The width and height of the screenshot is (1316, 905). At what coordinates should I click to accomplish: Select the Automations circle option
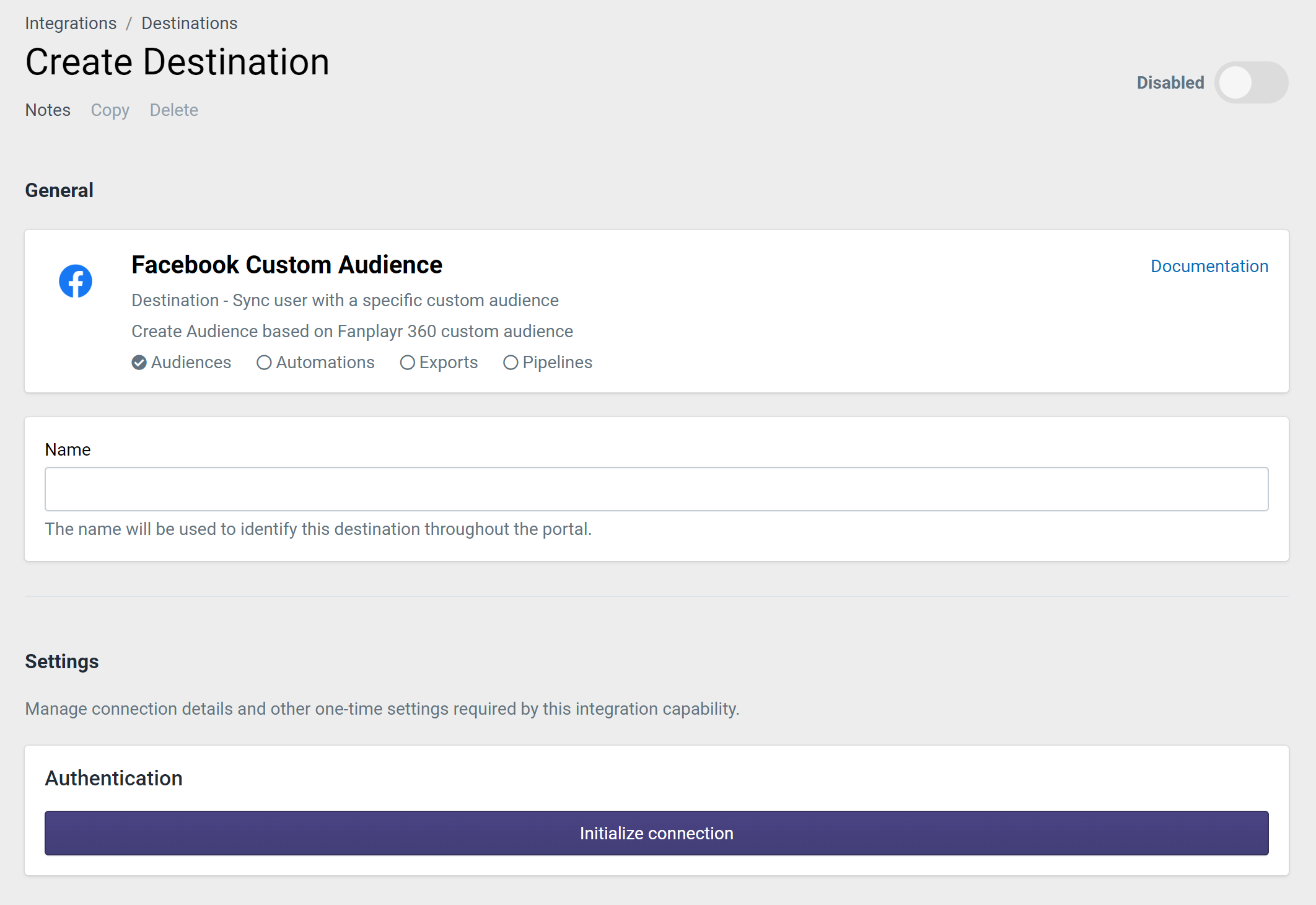(x=264, y=363)
